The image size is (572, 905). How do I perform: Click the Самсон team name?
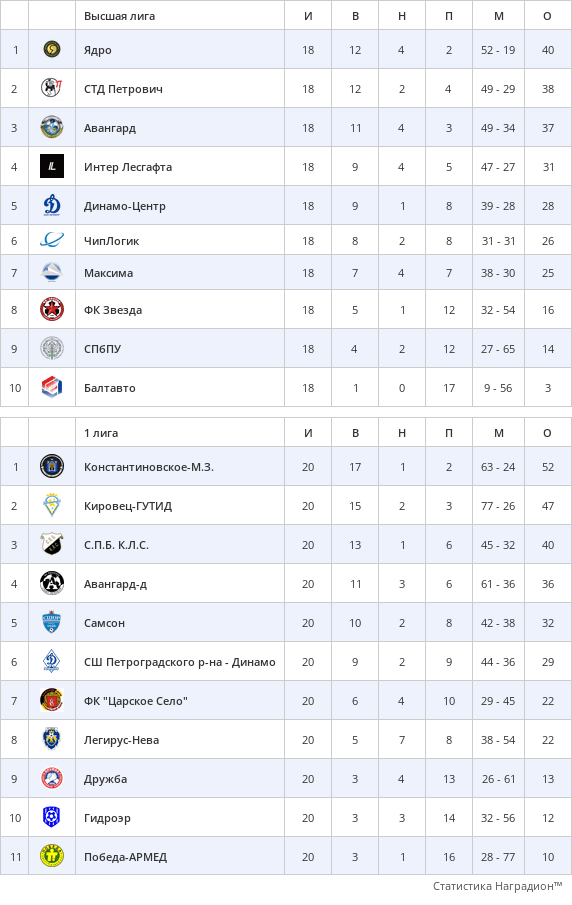(x=104, y=623)
